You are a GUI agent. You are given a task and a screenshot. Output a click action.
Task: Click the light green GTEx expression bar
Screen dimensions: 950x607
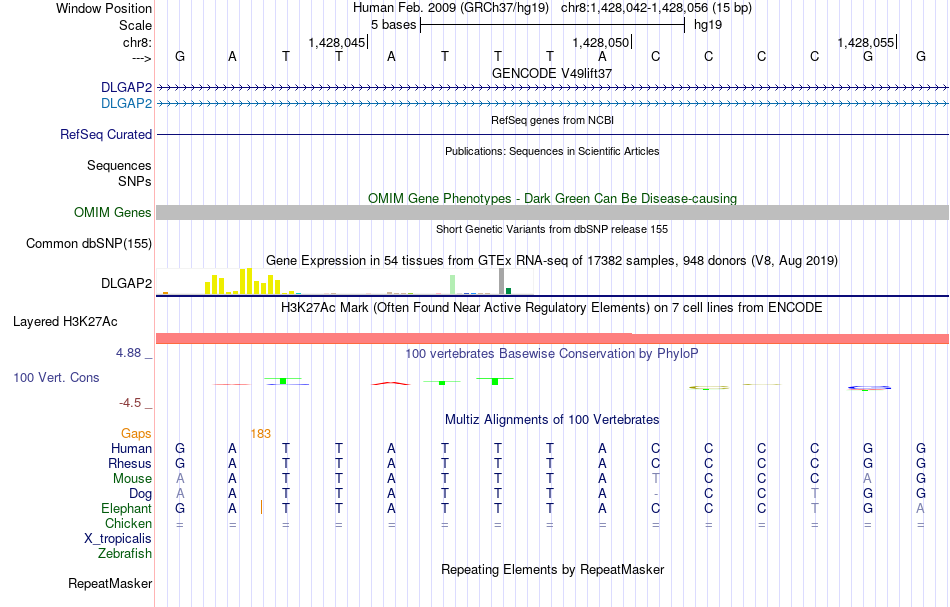(453, 285)
